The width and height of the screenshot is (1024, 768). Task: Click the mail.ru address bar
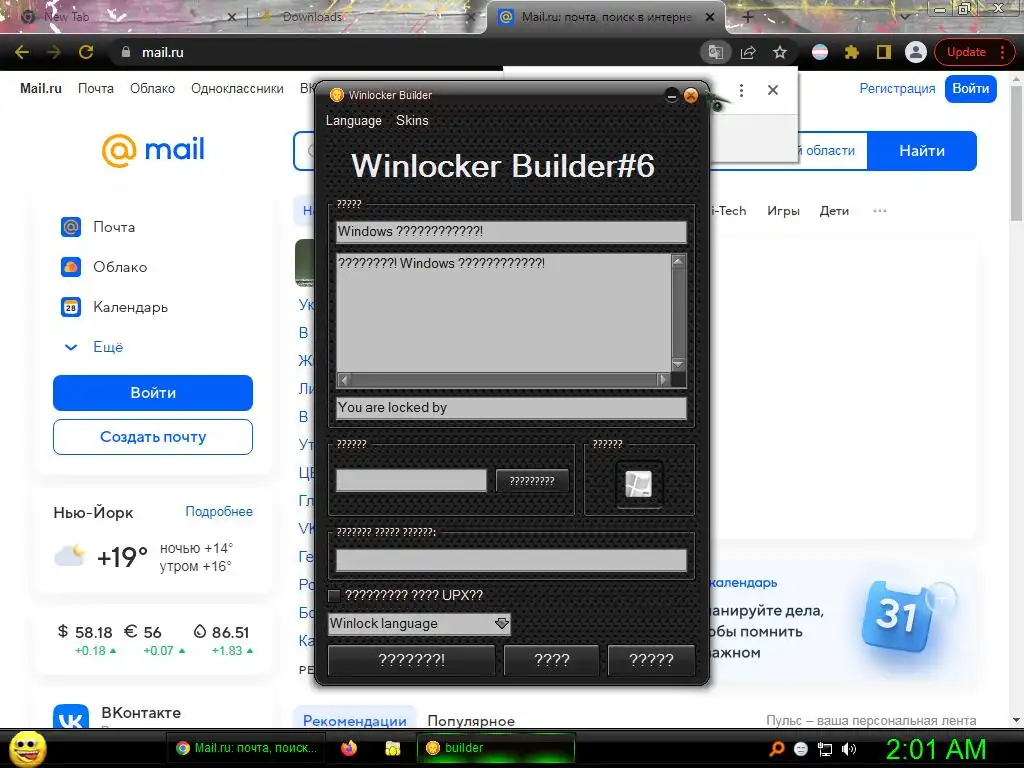tap(405, 52)
